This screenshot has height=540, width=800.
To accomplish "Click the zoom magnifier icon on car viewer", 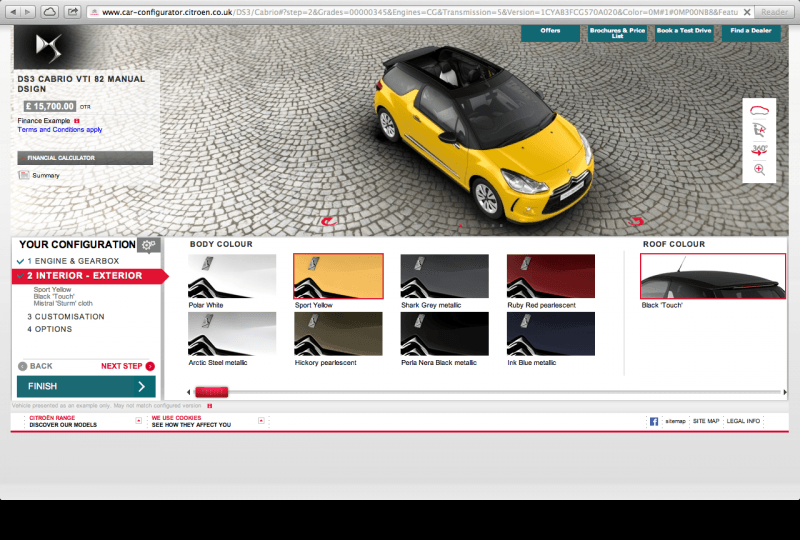I will pyautogui.click(x=759, y=169).
